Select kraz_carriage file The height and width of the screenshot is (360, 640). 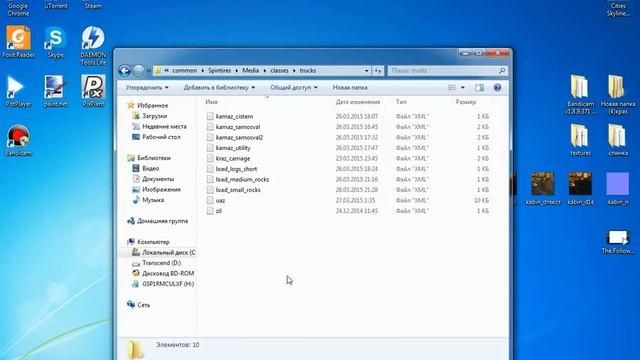coord(233,158)
